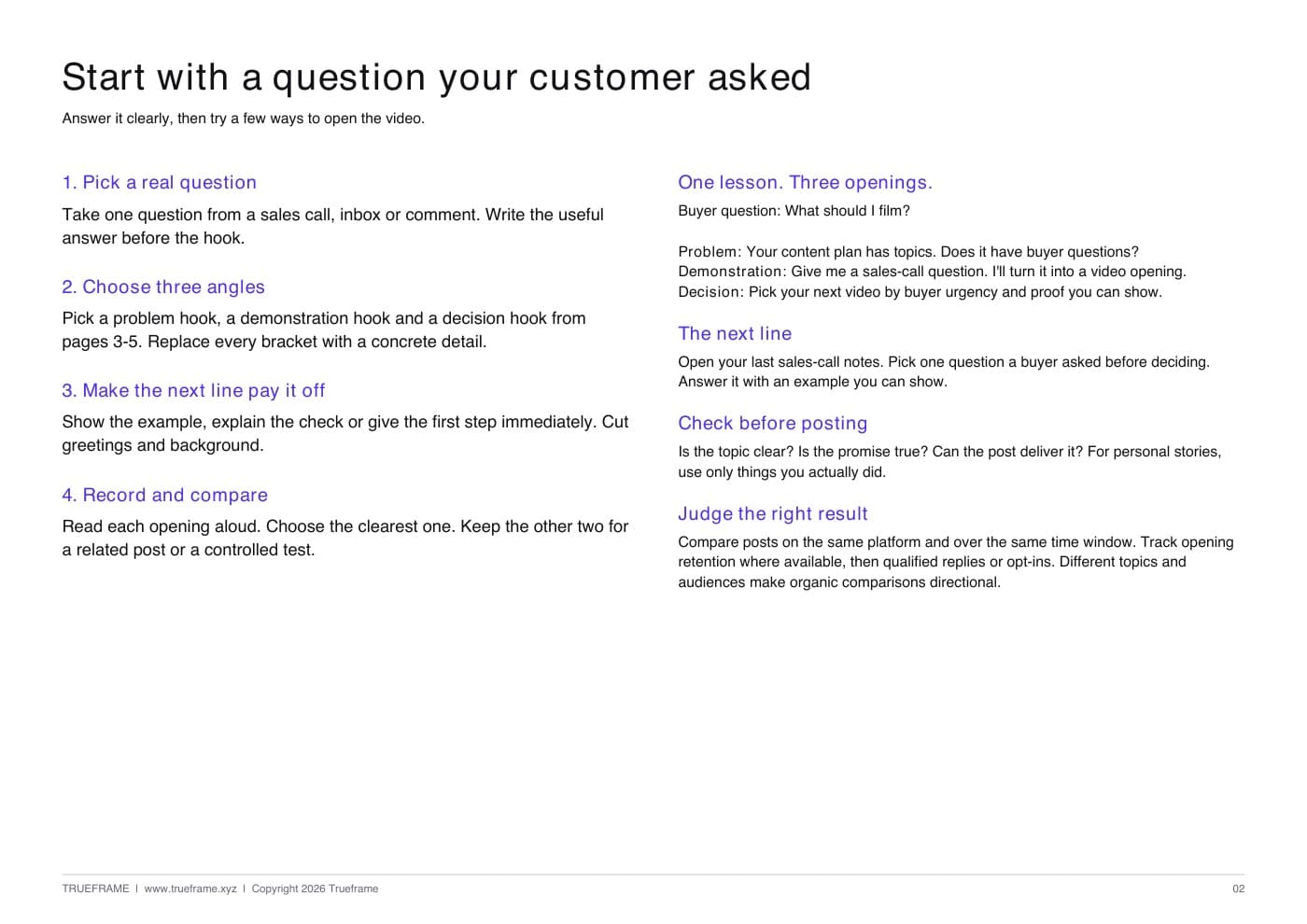Click the 'One lesson. Three openings.' heading

pyautogui.click(x=805, y=183)
